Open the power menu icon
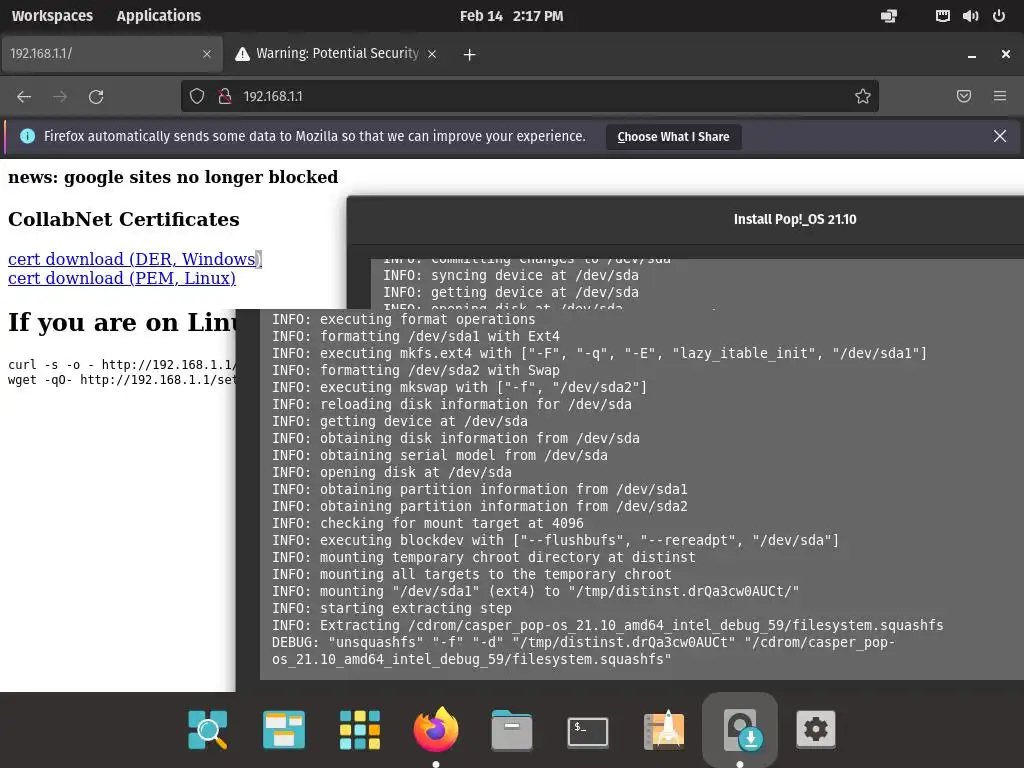Viewport: 1024px width, 768px height. pos(999,16)
